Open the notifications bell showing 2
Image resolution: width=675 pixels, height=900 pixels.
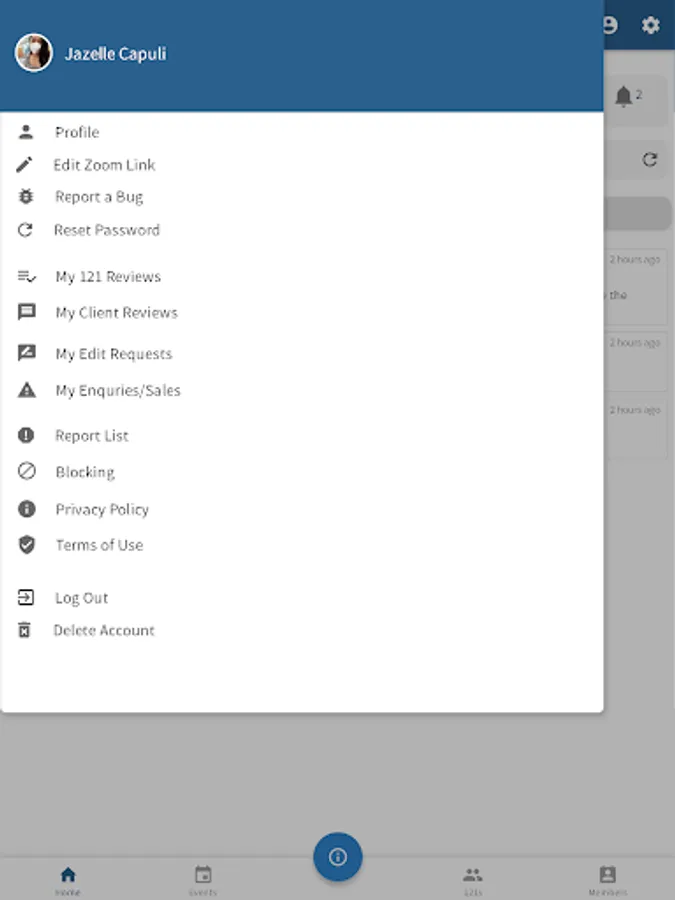coord(624,96)
